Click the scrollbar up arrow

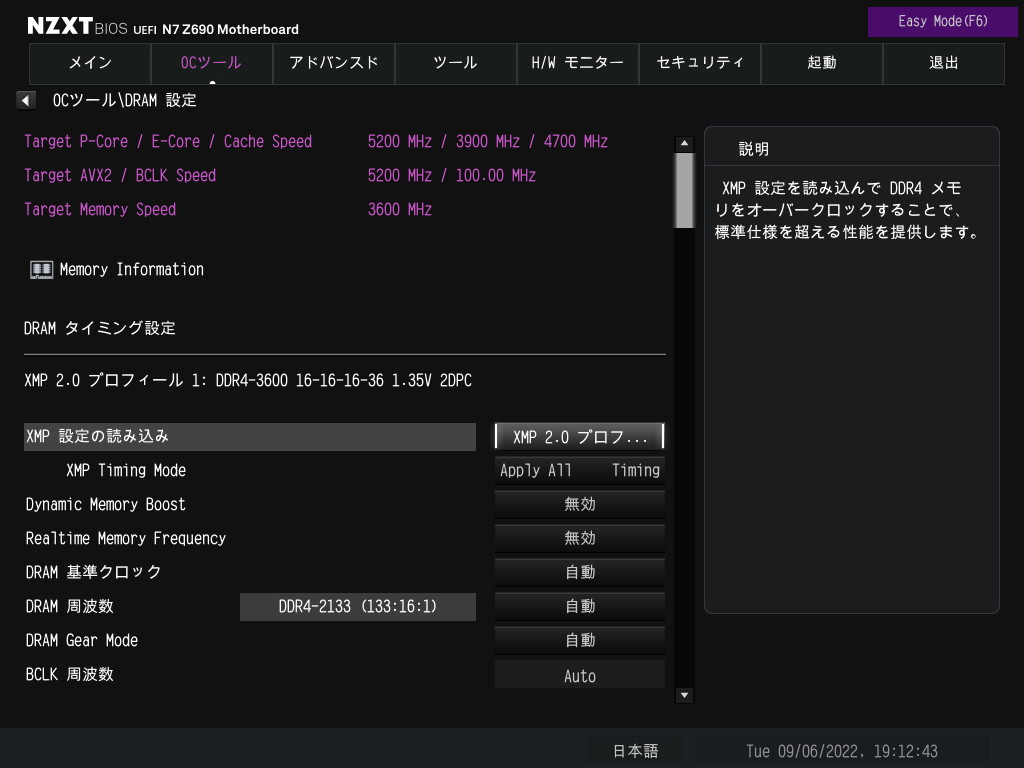pos(684,143)
